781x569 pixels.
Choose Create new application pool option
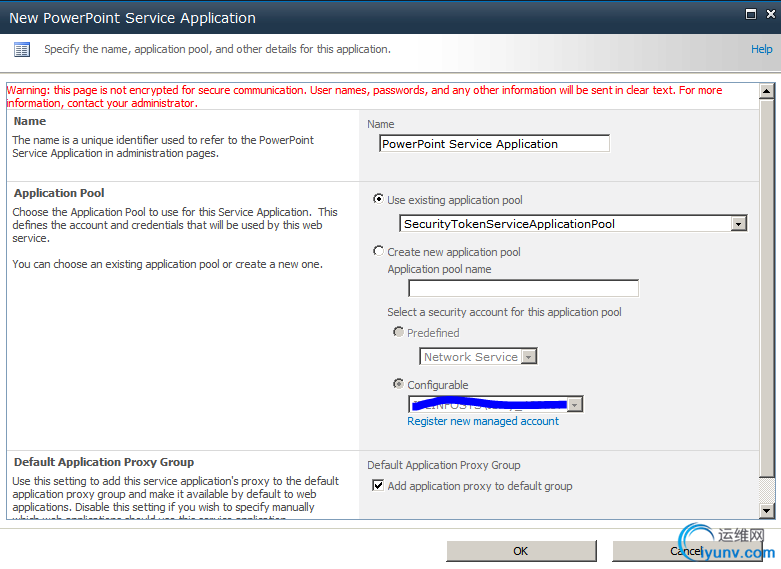pos(378,251)
